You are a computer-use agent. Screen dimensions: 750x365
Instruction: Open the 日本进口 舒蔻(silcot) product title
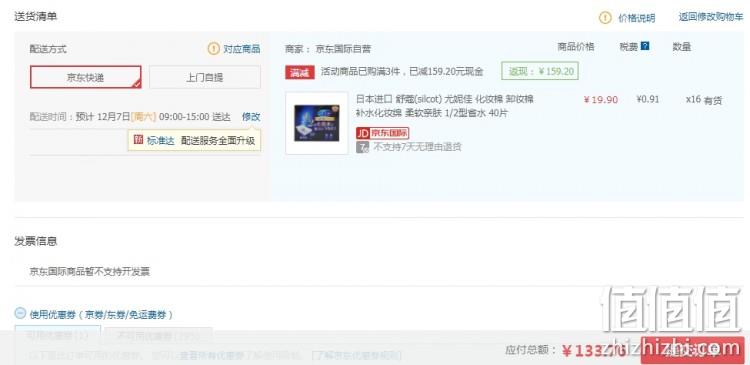pyautogui.click(x=444, y=106)
